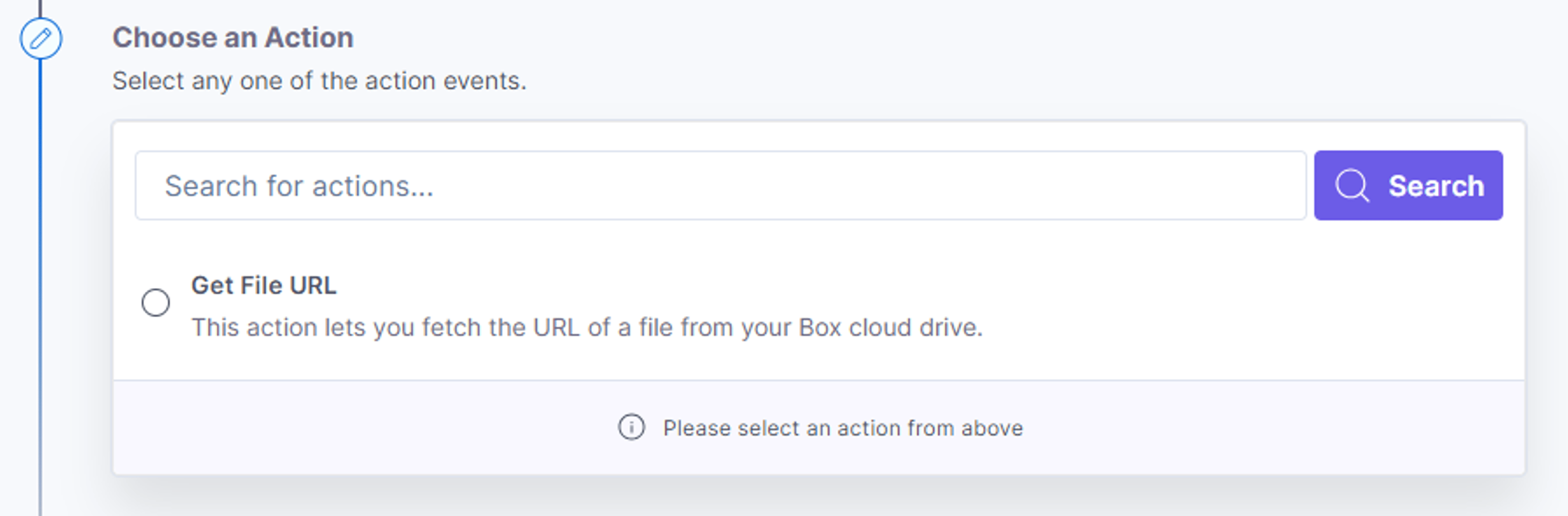
Task: Click the 'Please select an action from above' message
Action: pos(842,428)
